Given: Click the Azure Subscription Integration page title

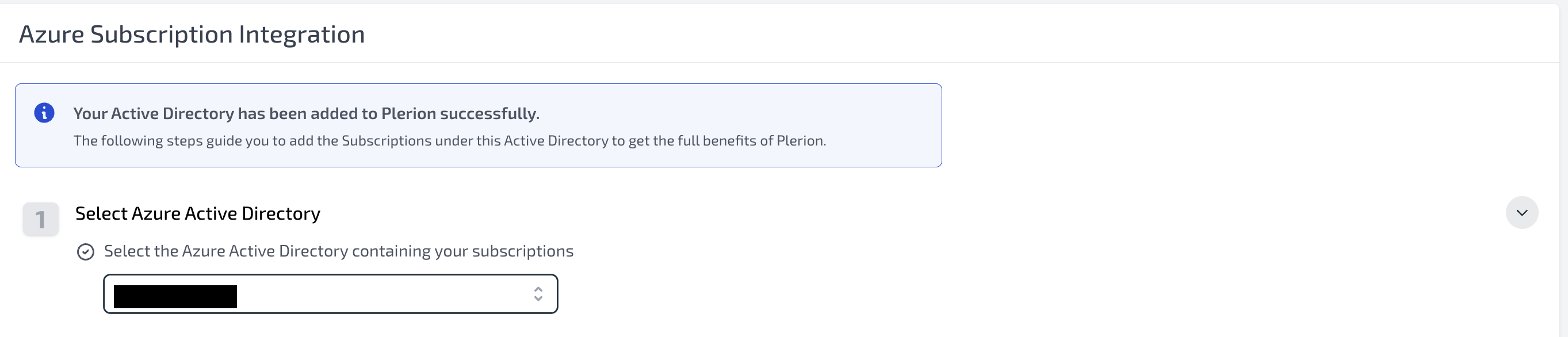Looking at the screenshot, I should tap(192, 34).
